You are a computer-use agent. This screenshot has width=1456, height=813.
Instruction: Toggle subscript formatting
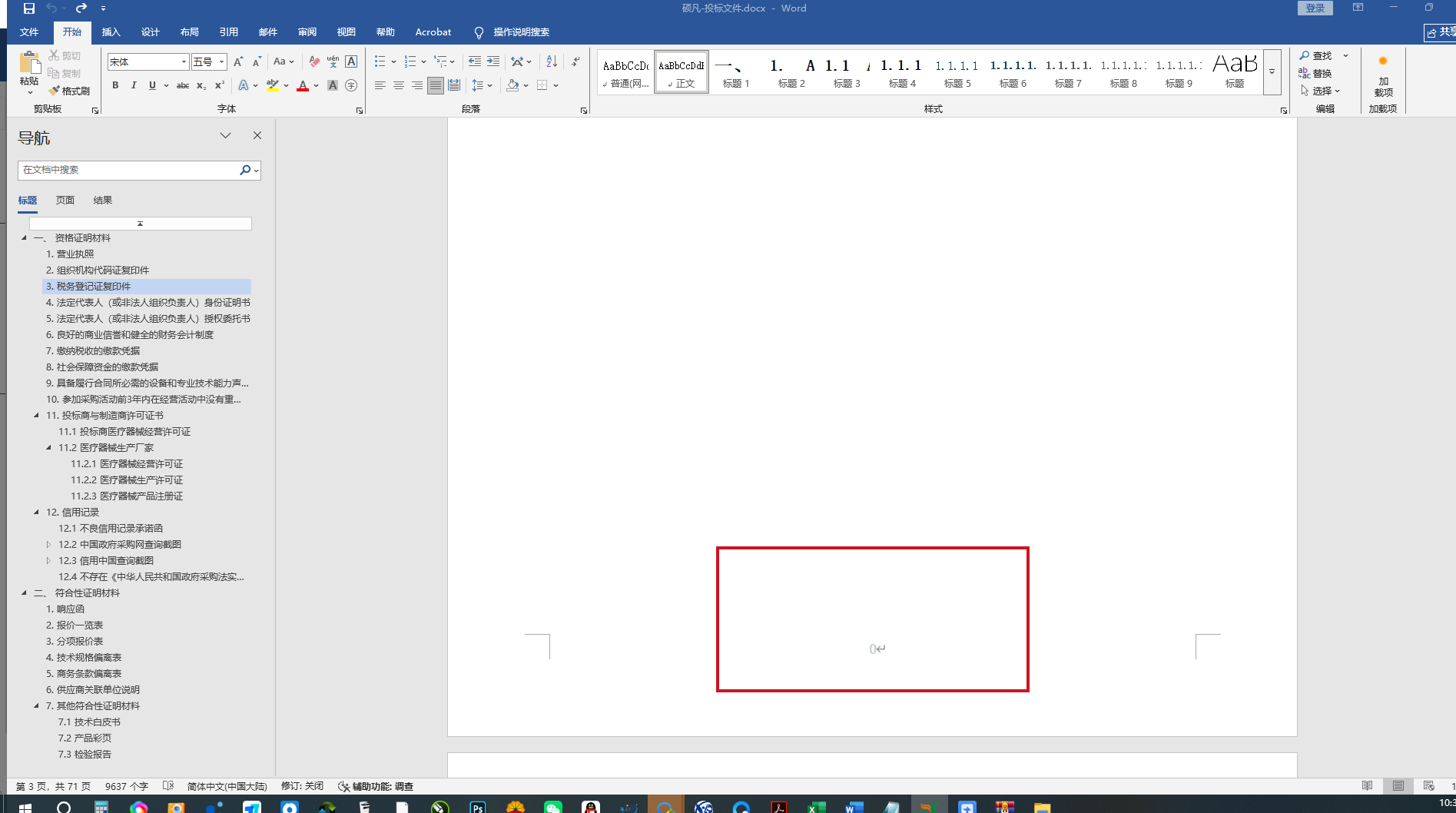(201, 85)
